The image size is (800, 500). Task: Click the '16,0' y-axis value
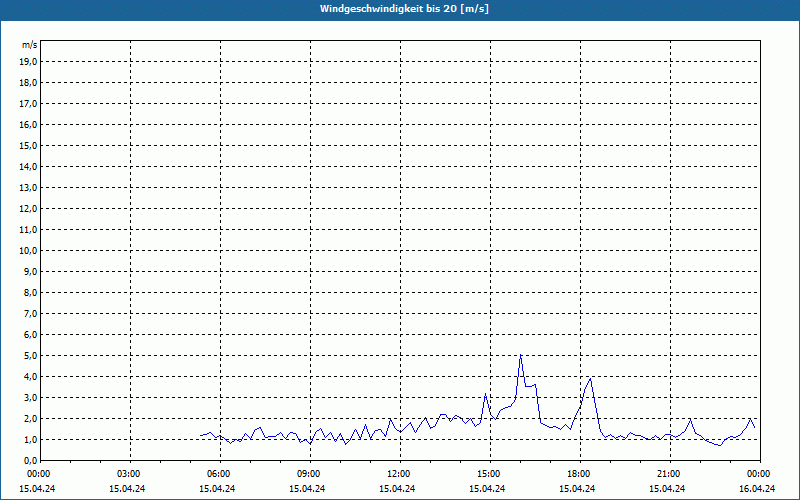click(x=28, y=124)
